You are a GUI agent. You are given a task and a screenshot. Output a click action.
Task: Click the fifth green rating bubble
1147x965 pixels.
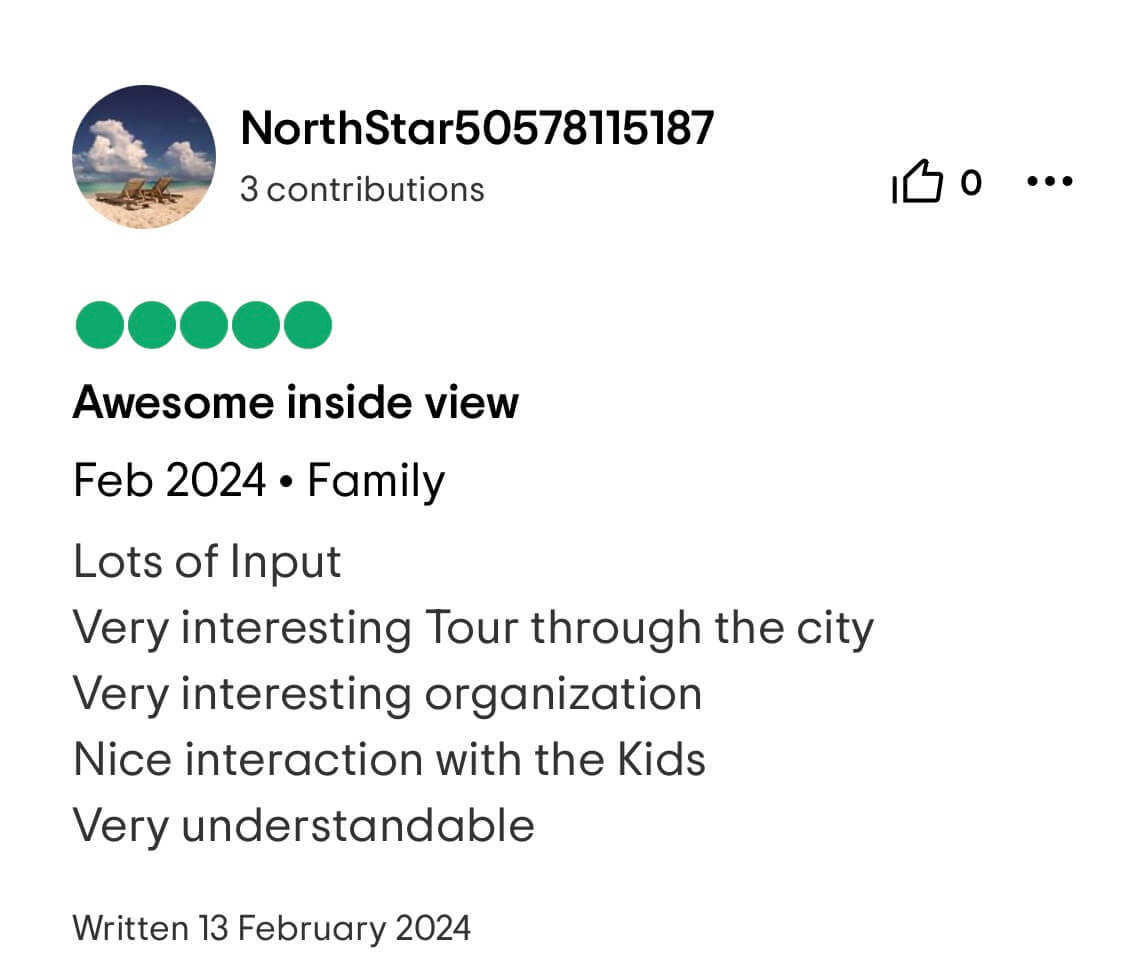[x=306, y=325]
